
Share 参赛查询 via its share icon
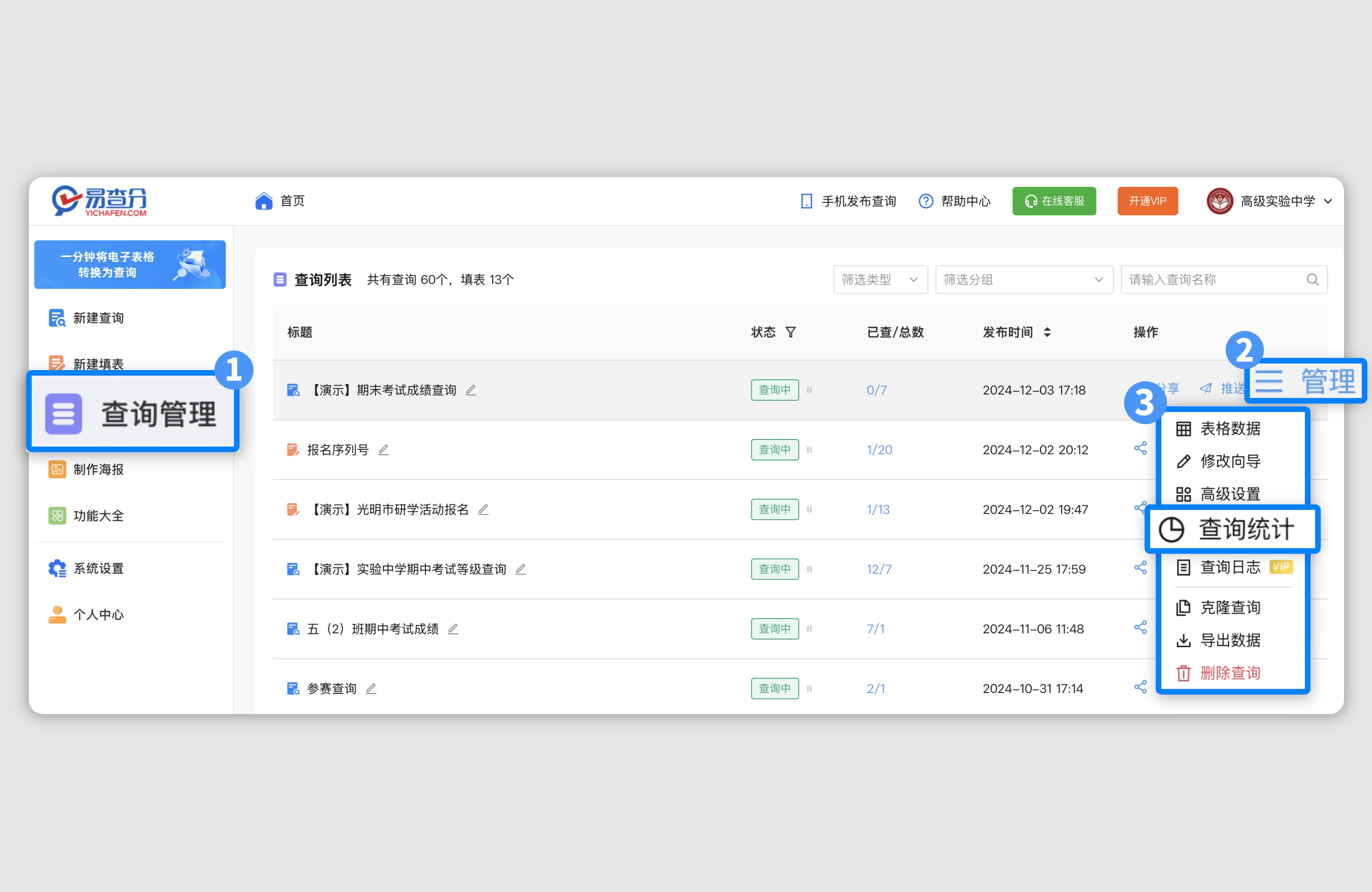coord(1140,687)
